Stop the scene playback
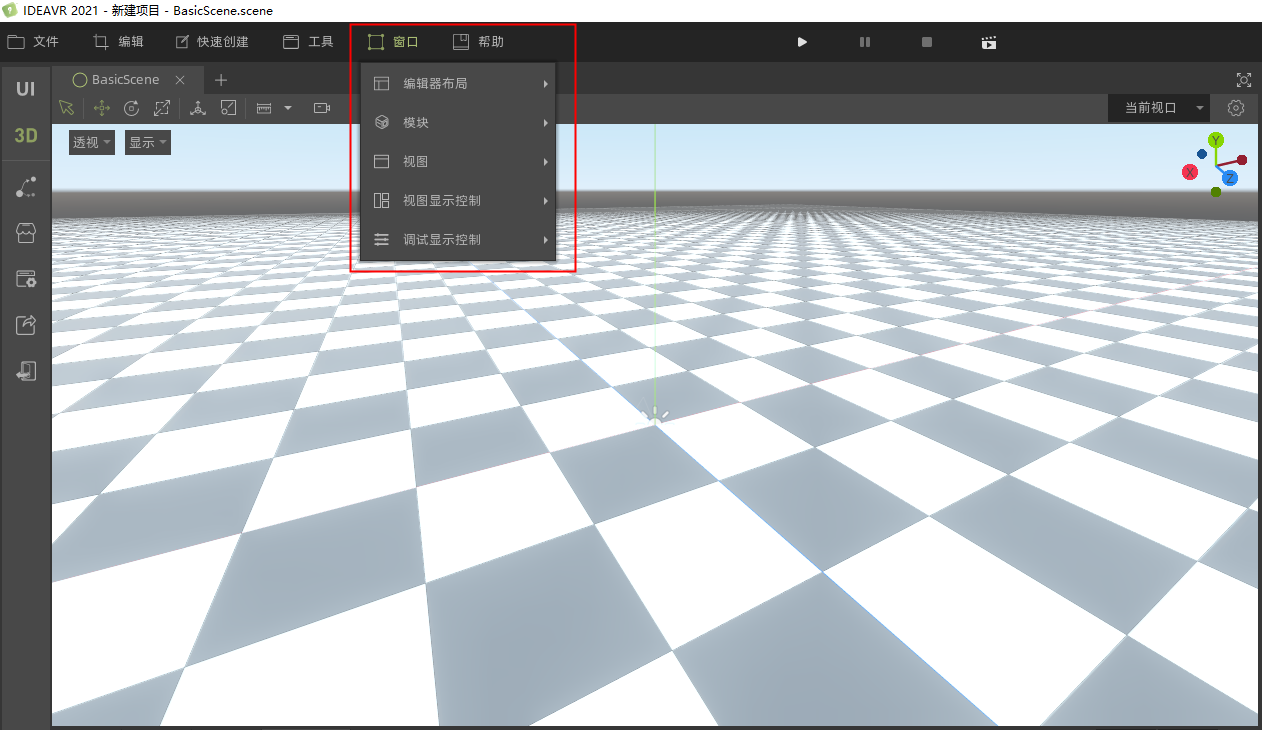 [x=927, y=42]
